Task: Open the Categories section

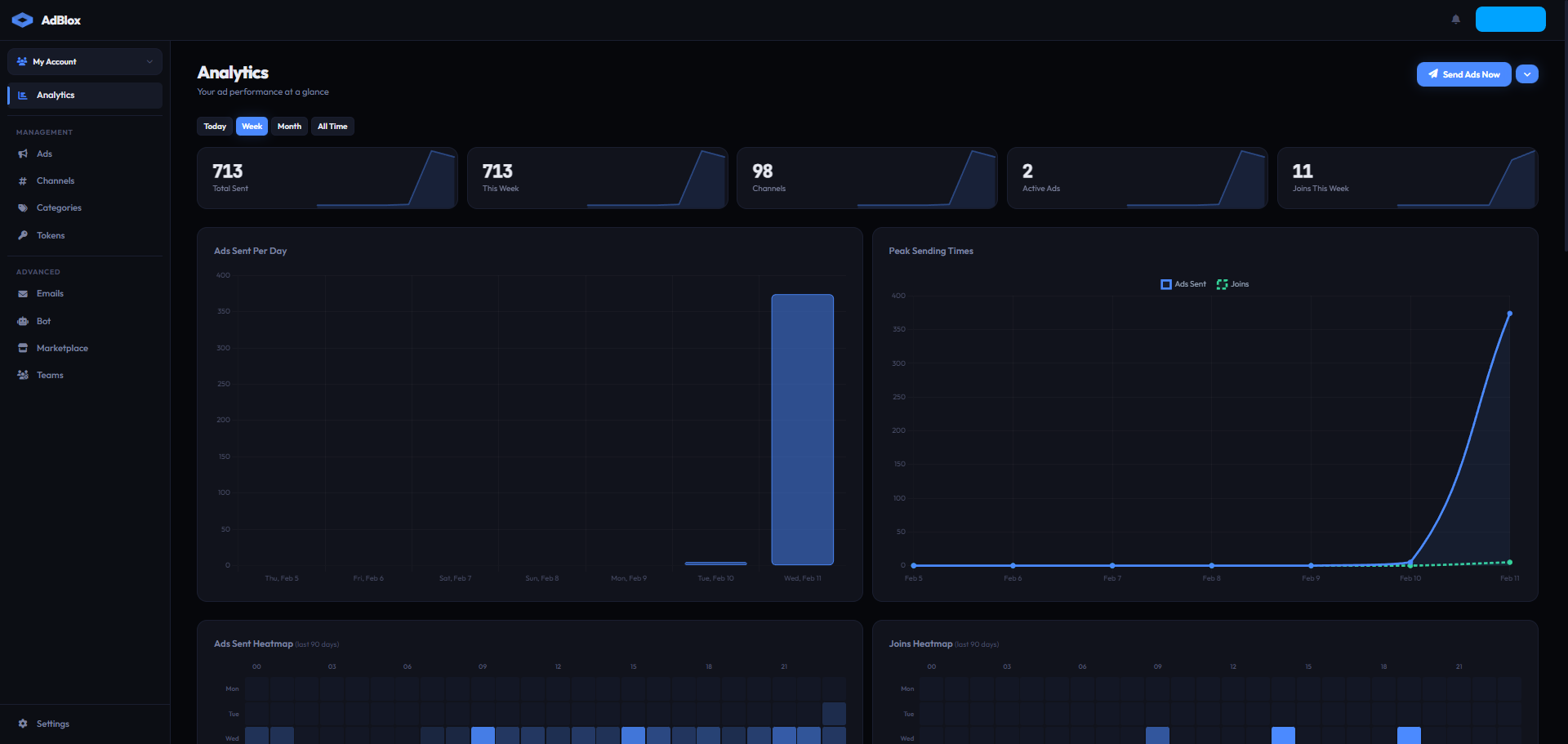Action: (x=58, y=207)
